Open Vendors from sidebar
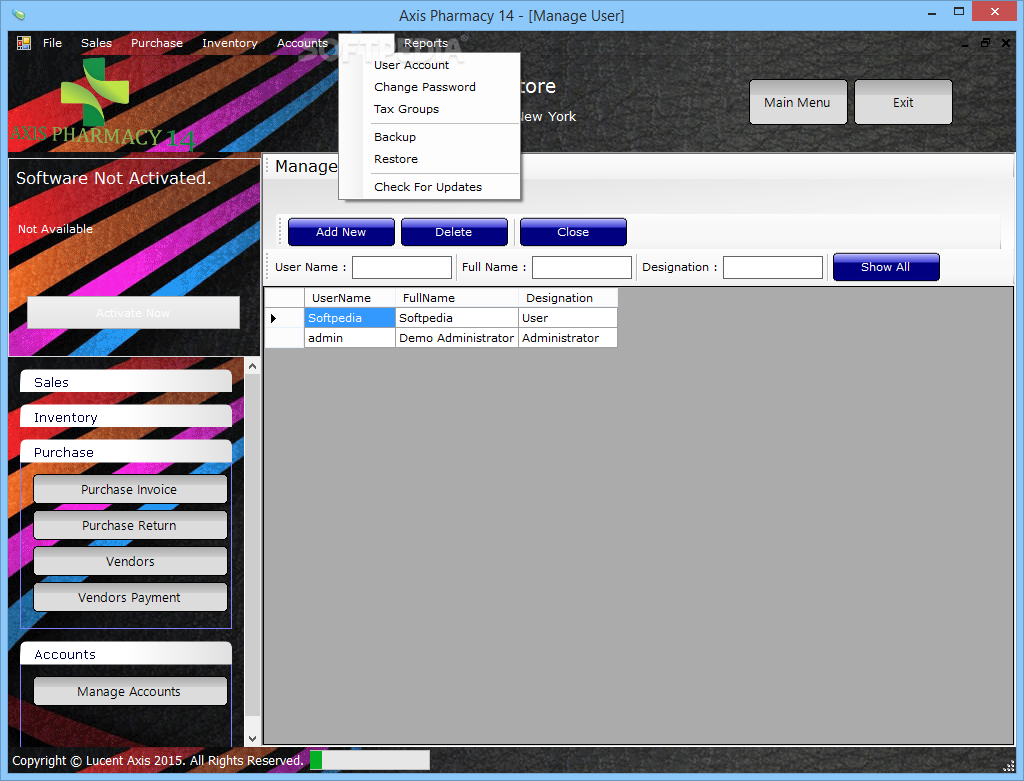The image size is (1024, 781). click(x=130, y=561)
